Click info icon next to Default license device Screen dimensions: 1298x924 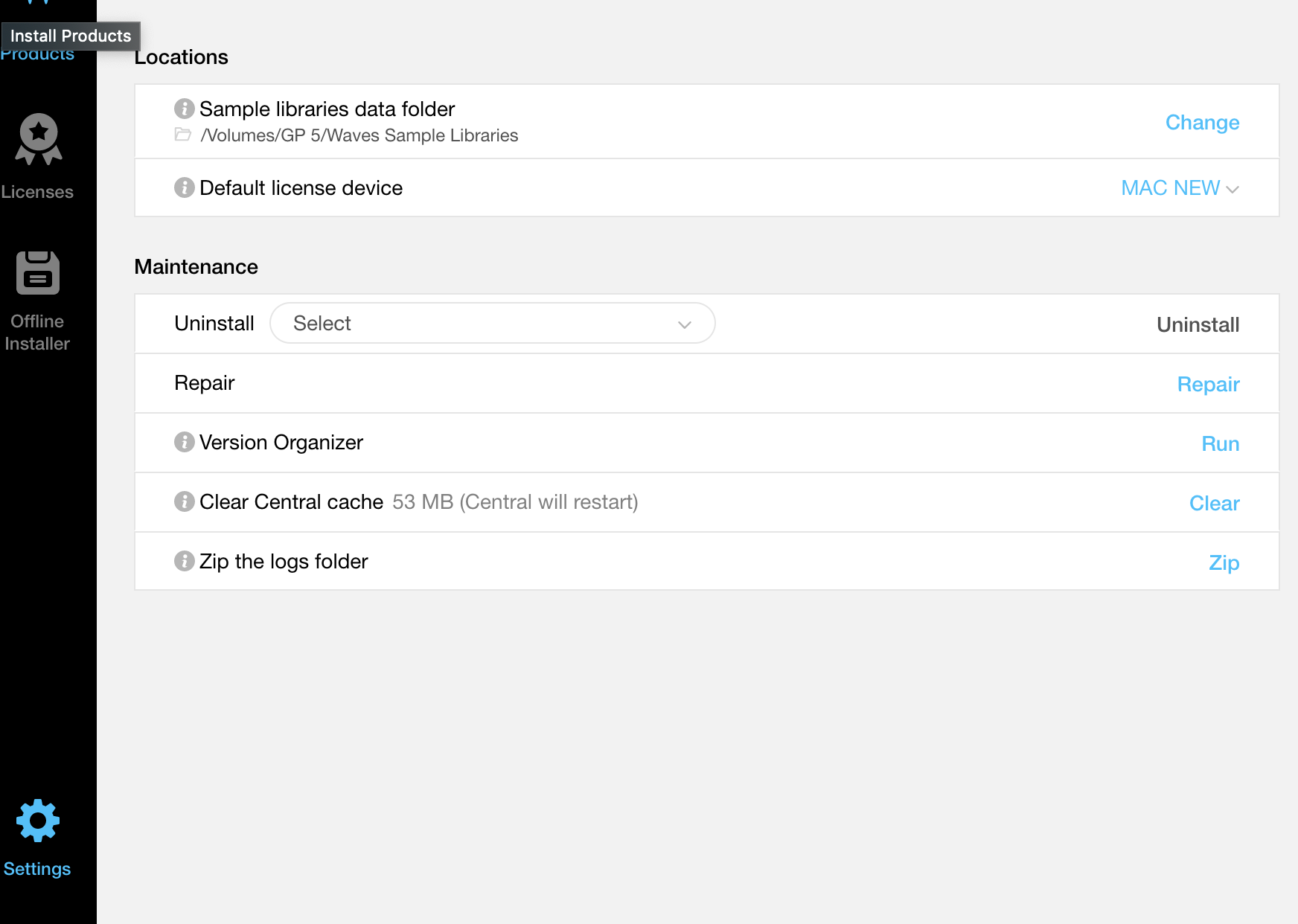coord(184,187)
